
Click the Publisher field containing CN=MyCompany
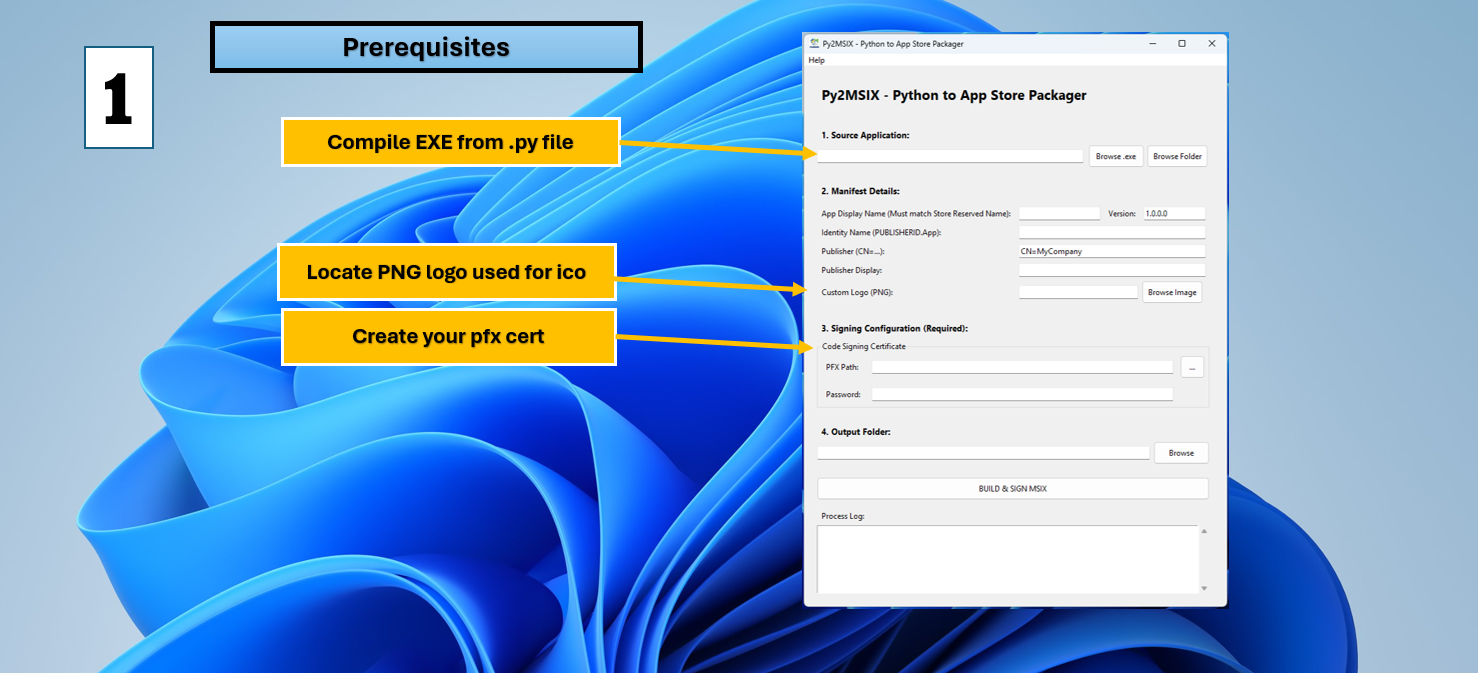1111,251
